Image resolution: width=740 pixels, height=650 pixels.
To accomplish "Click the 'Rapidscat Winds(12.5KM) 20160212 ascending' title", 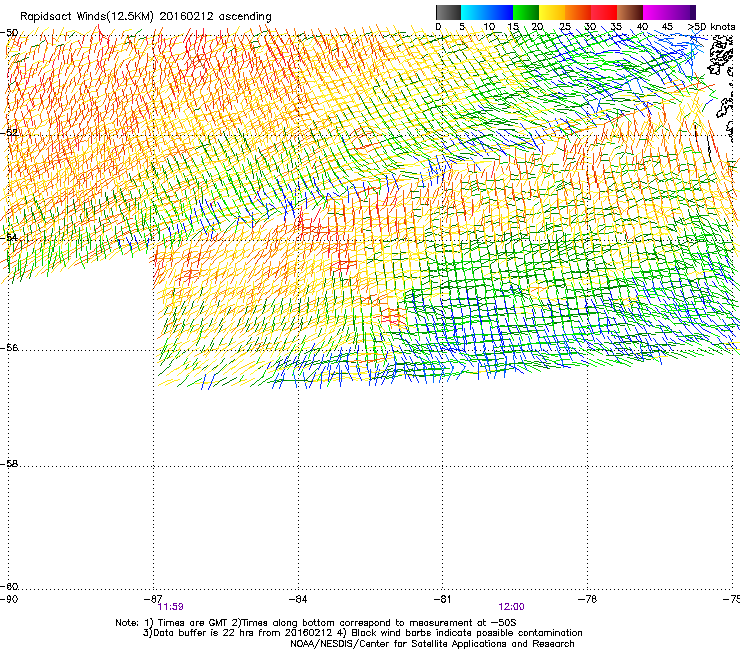I will pos(146,17).
